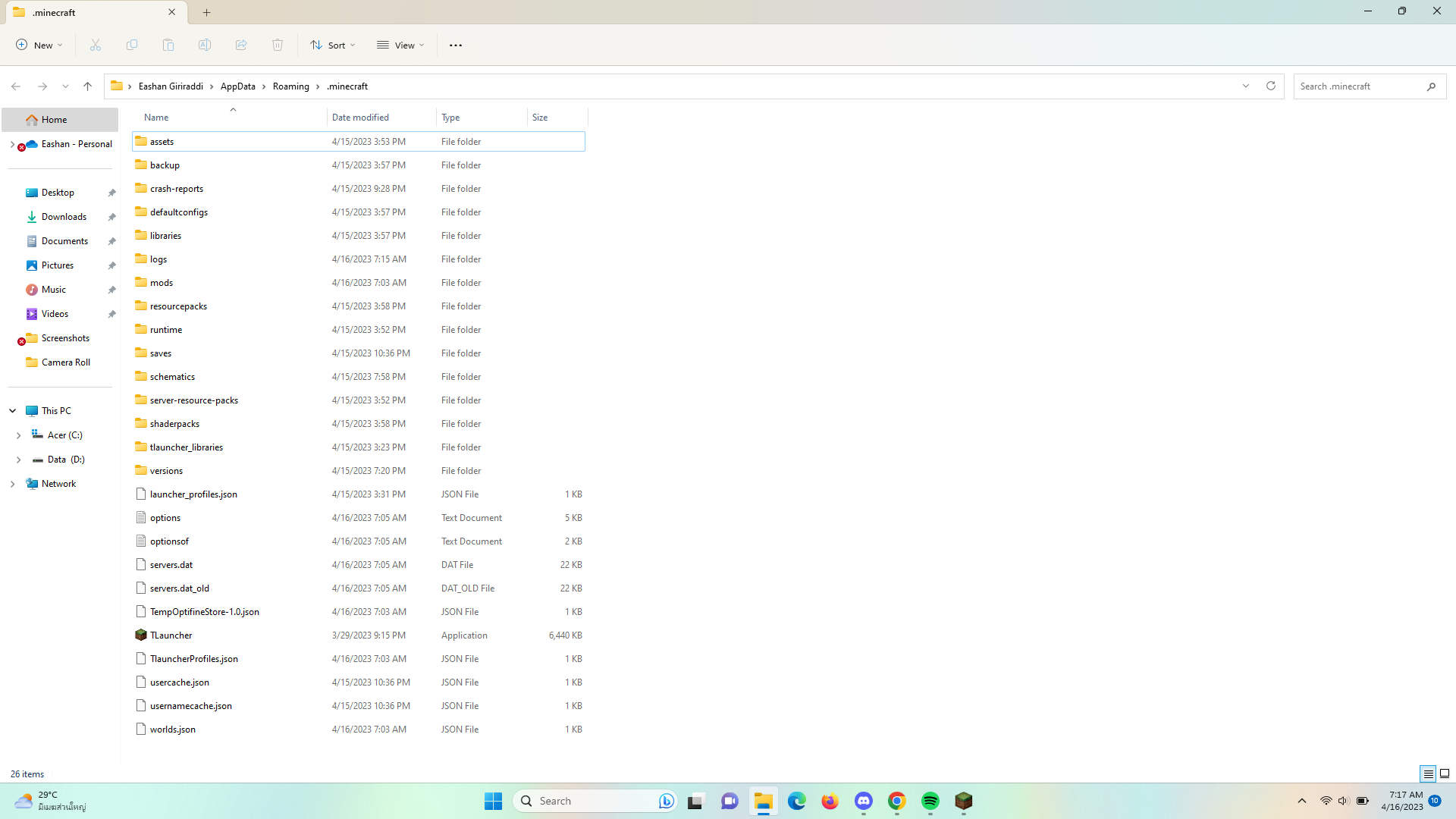Click the Search .minecraft field

[x=1370, y=86]
